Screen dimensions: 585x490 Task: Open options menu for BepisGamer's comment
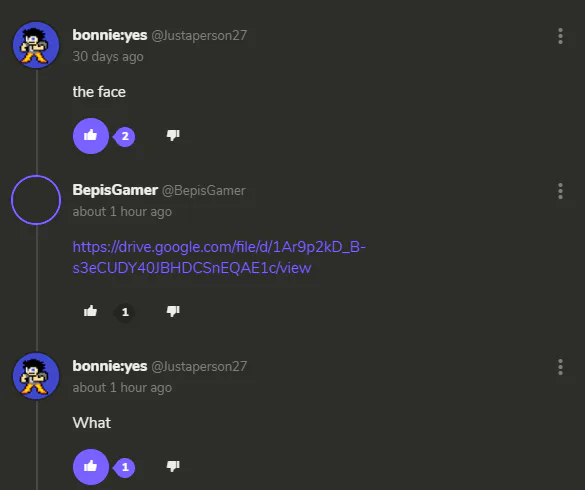point(560,191)
